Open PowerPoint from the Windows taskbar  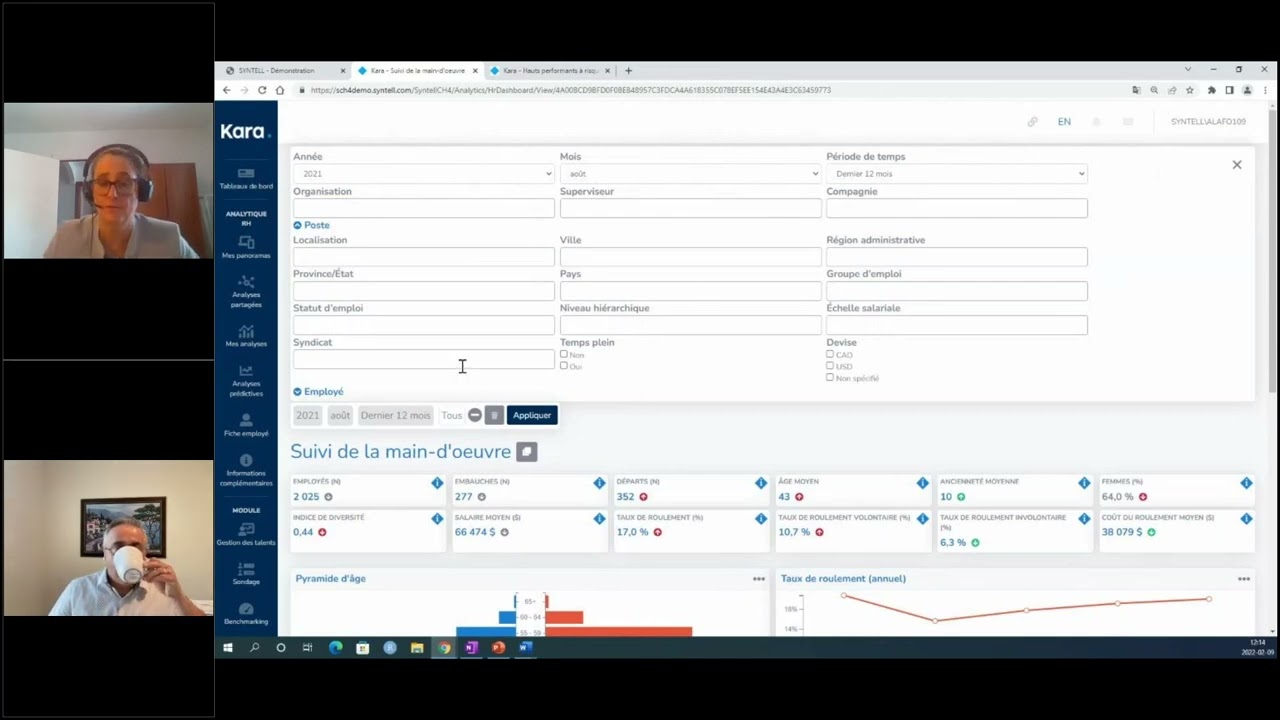tap(498, 647)
